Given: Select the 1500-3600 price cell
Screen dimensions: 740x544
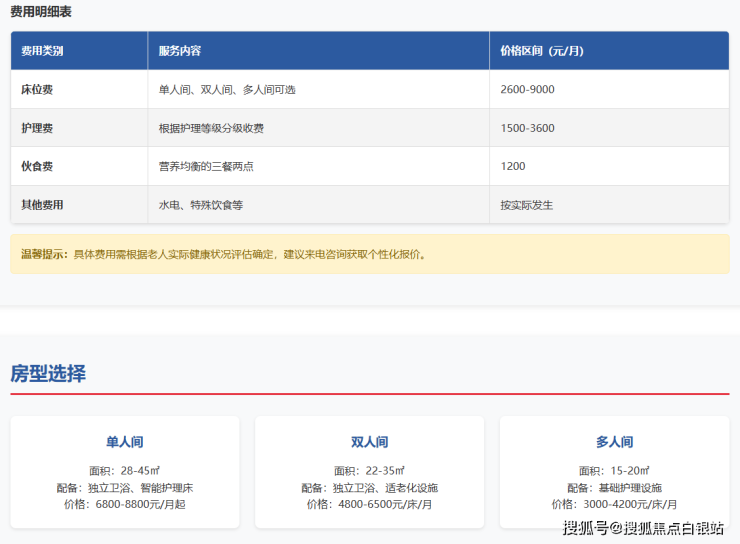Looking at the screenshot, I should [528, 128].
